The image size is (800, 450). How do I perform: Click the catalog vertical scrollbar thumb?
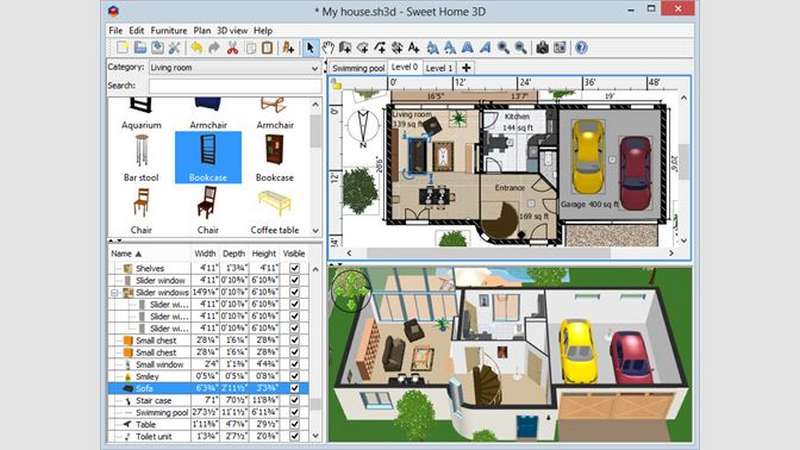[x=315, y=132]
